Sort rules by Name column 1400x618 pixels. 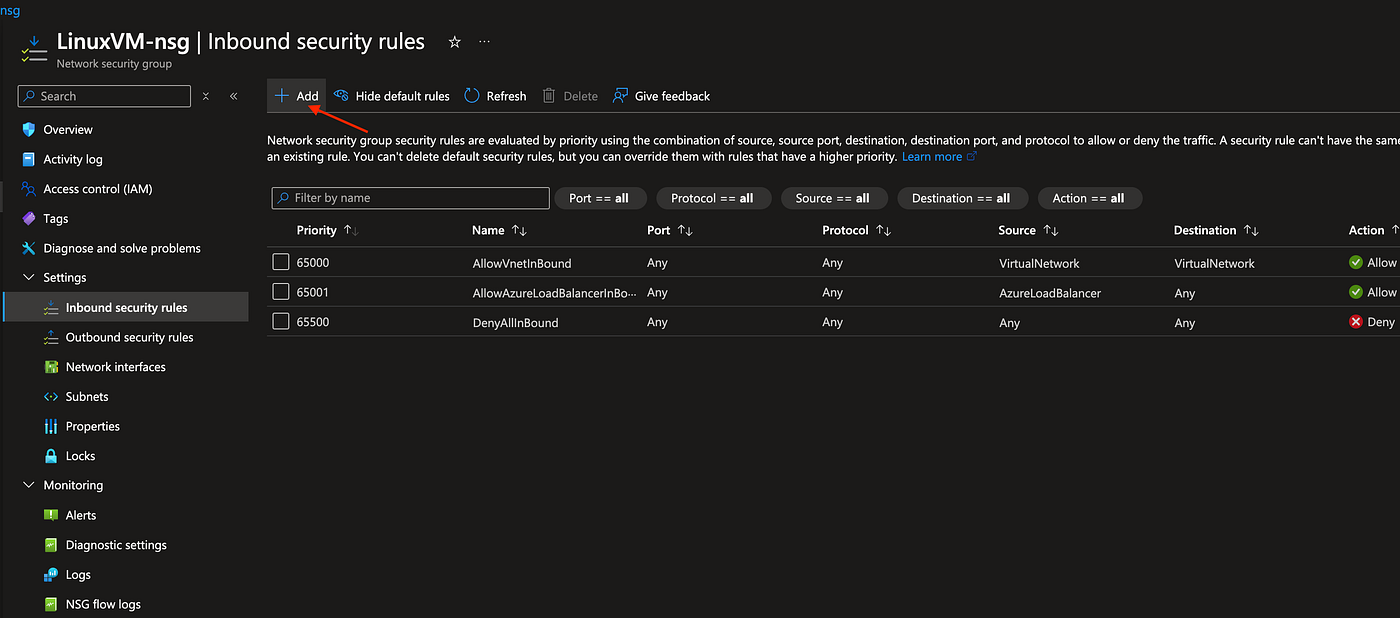[499, 230]
